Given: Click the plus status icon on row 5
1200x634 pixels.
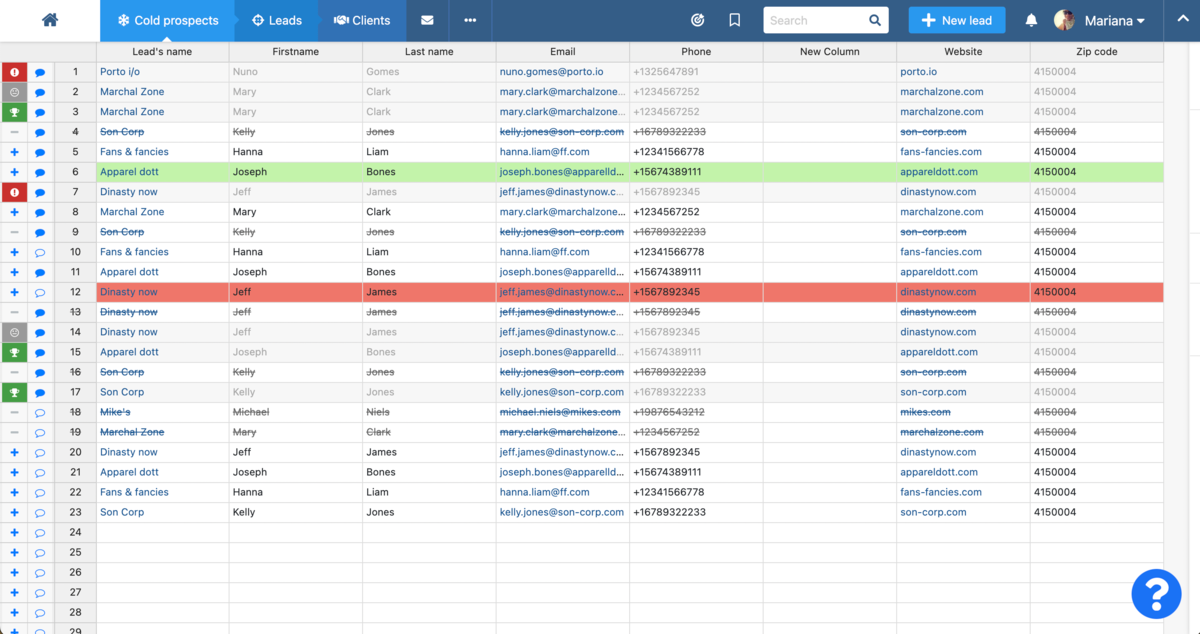Looking at the screenshot, I should pyautogui.click(x=14, y=152).
